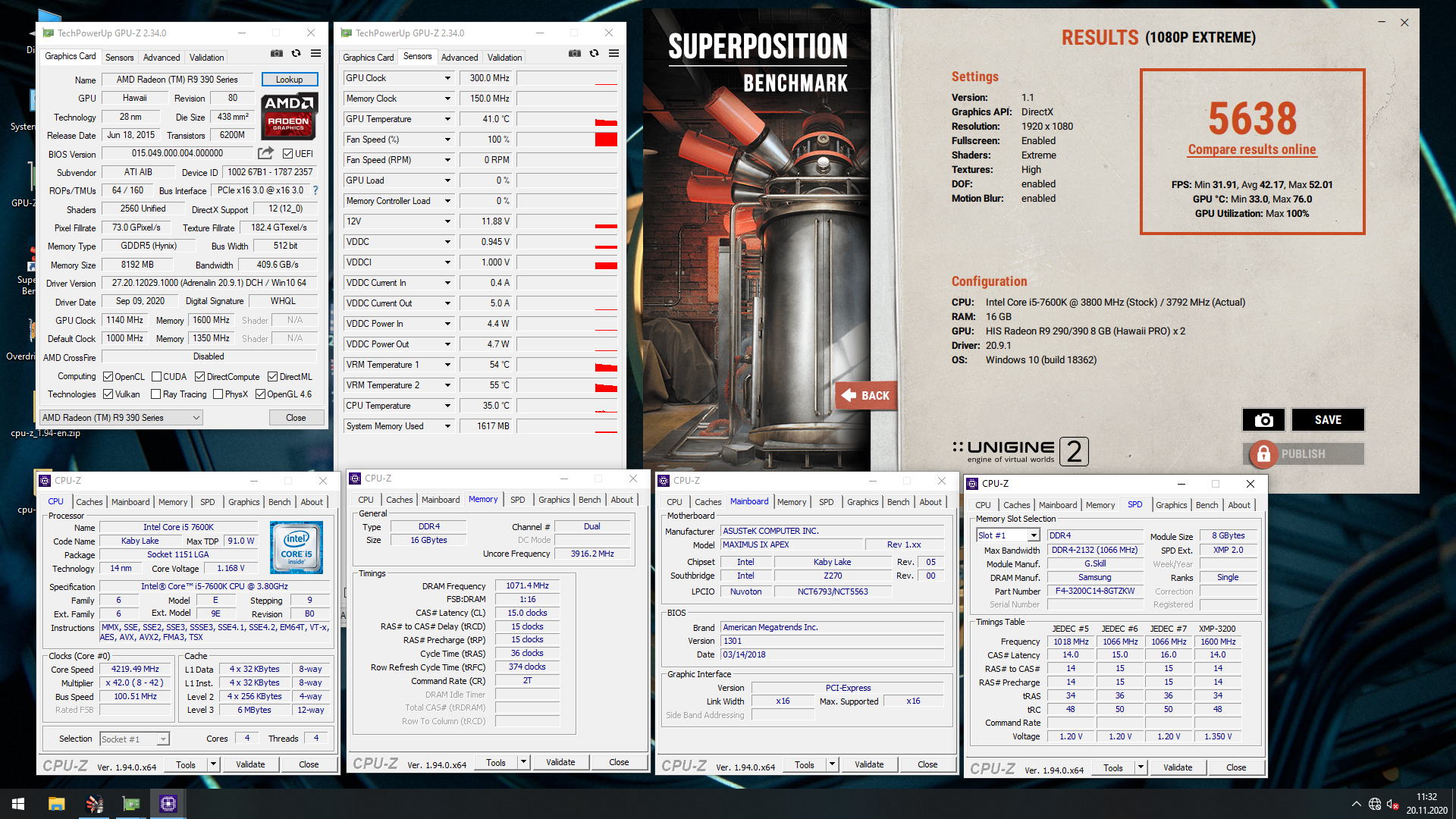Click VRM Temperature 1 sensor graph

point(568,365)
